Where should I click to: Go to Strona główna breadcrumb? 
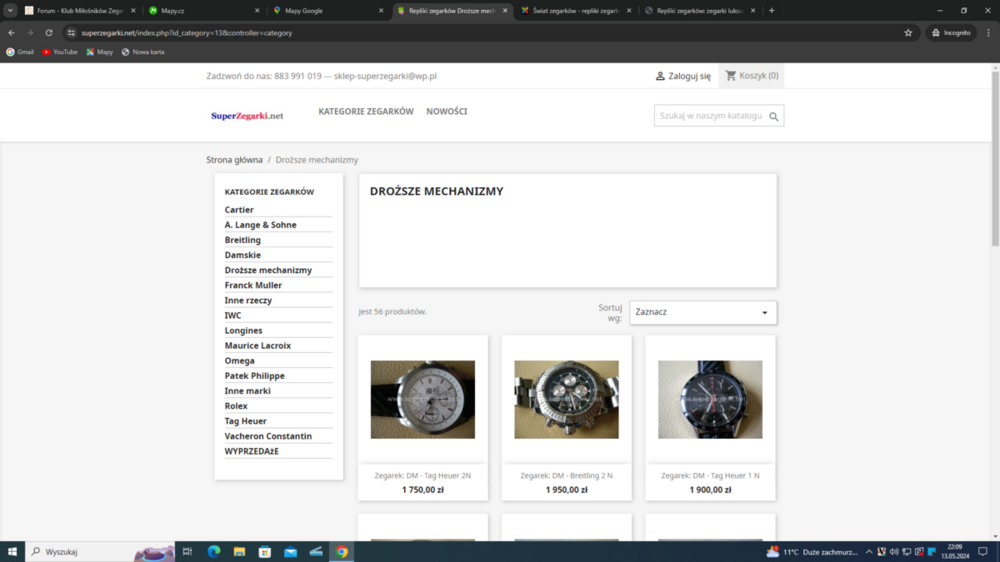click(x=234, y=159)
